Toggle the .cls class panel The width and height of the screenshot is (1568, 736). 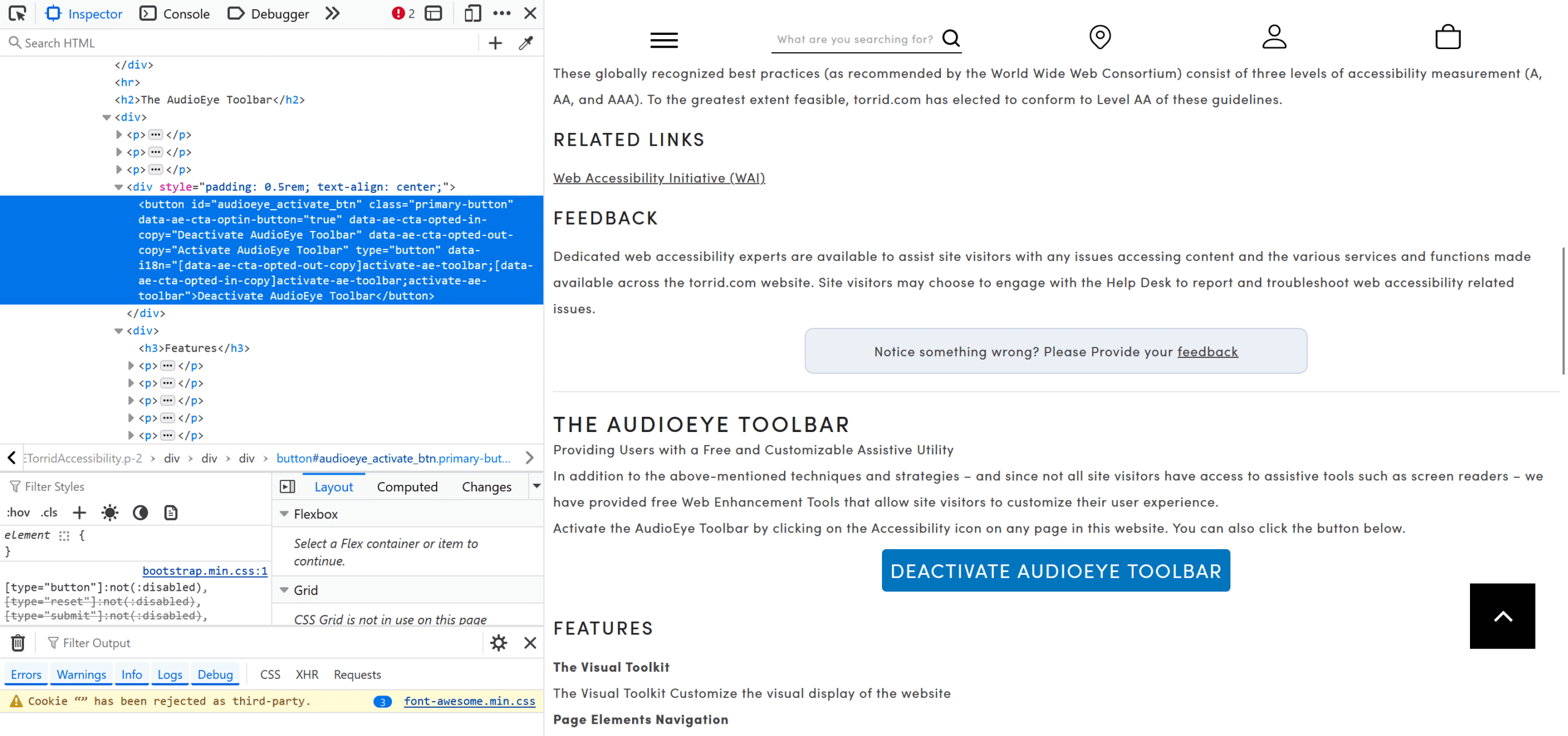(49, 512)
